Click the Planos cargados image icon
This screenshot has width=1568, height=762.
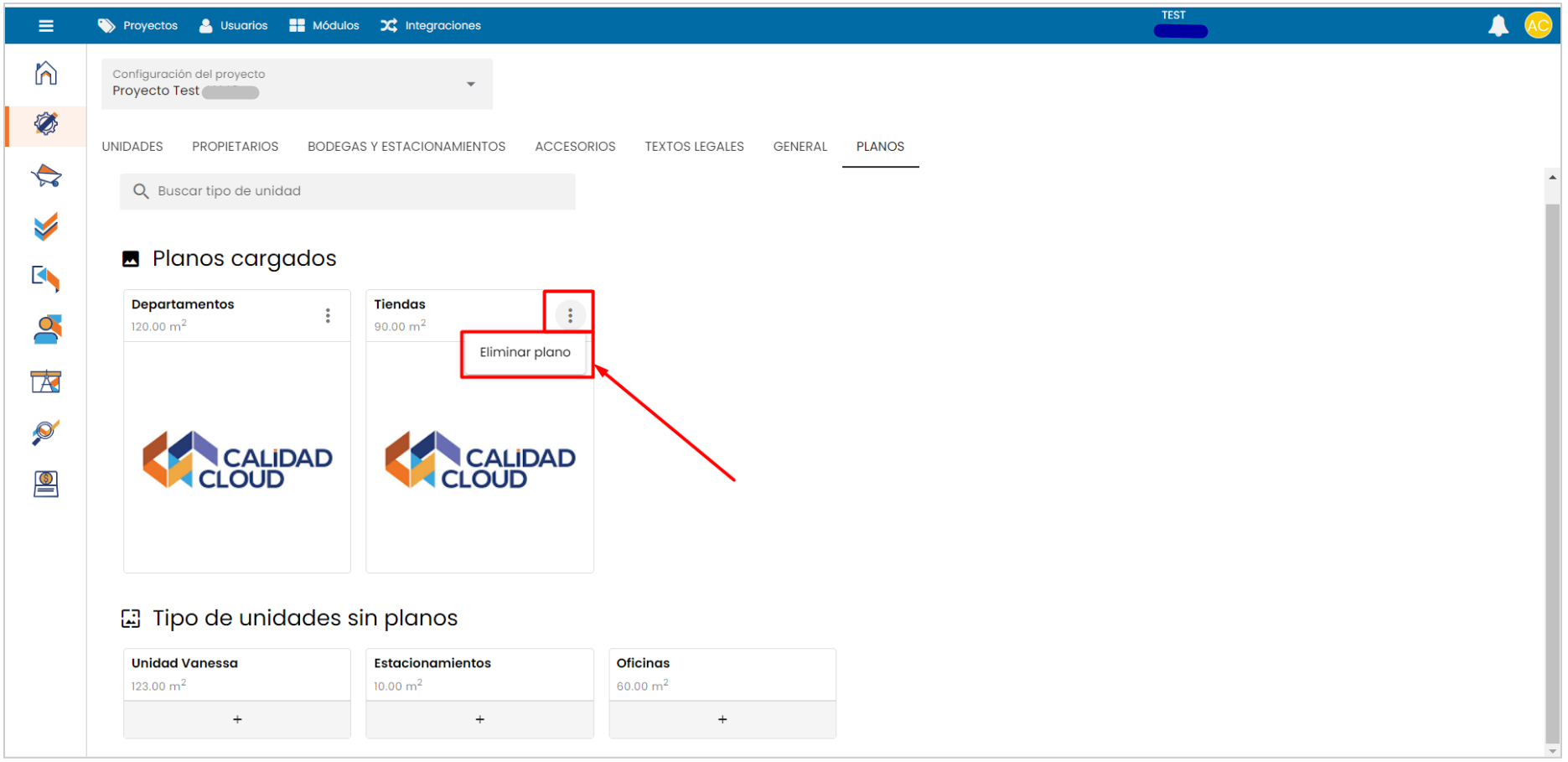click(x=131, y=259)
